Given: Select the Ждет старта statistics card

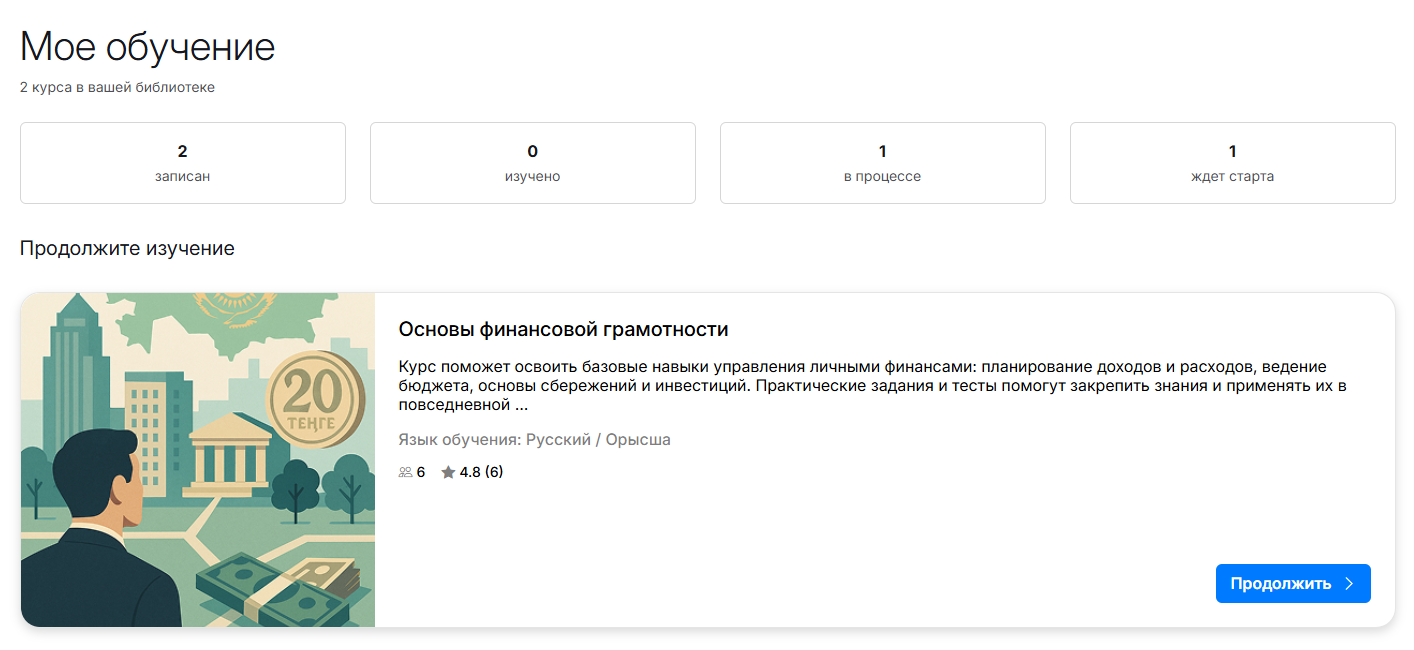Looking at the screenshot, I should click(x=1232, y=162).
